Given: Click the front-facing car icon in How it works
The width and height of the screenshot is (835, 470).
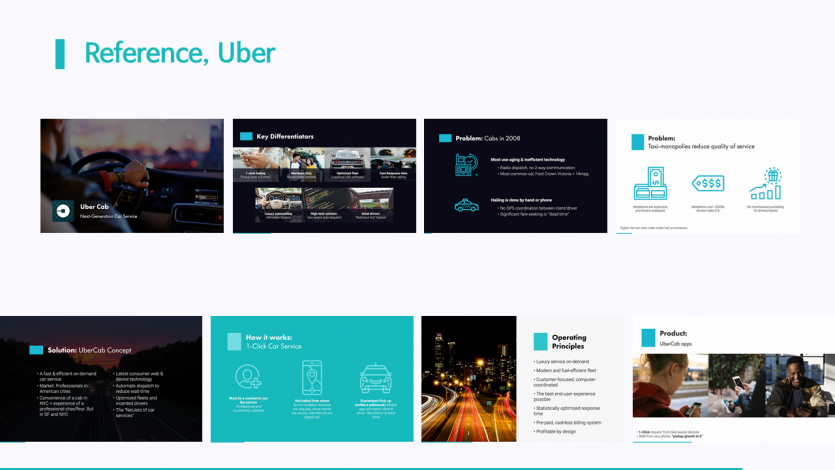Looking at the screenshot, I should (376, 378).
